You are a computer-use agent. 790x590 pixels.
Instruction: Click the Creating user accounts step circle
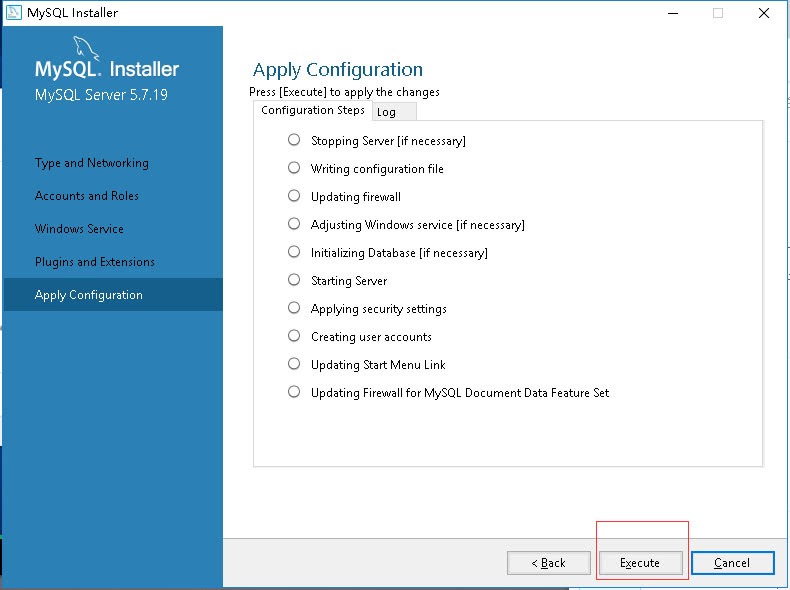point(294,336)
